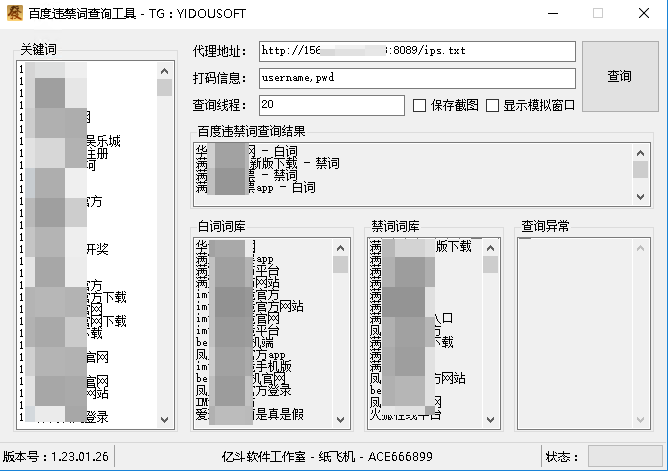Click the 亿斗软件工作室 status bar text
The height and width of the screenshot is (471, 668).
[x=327, y=457]
